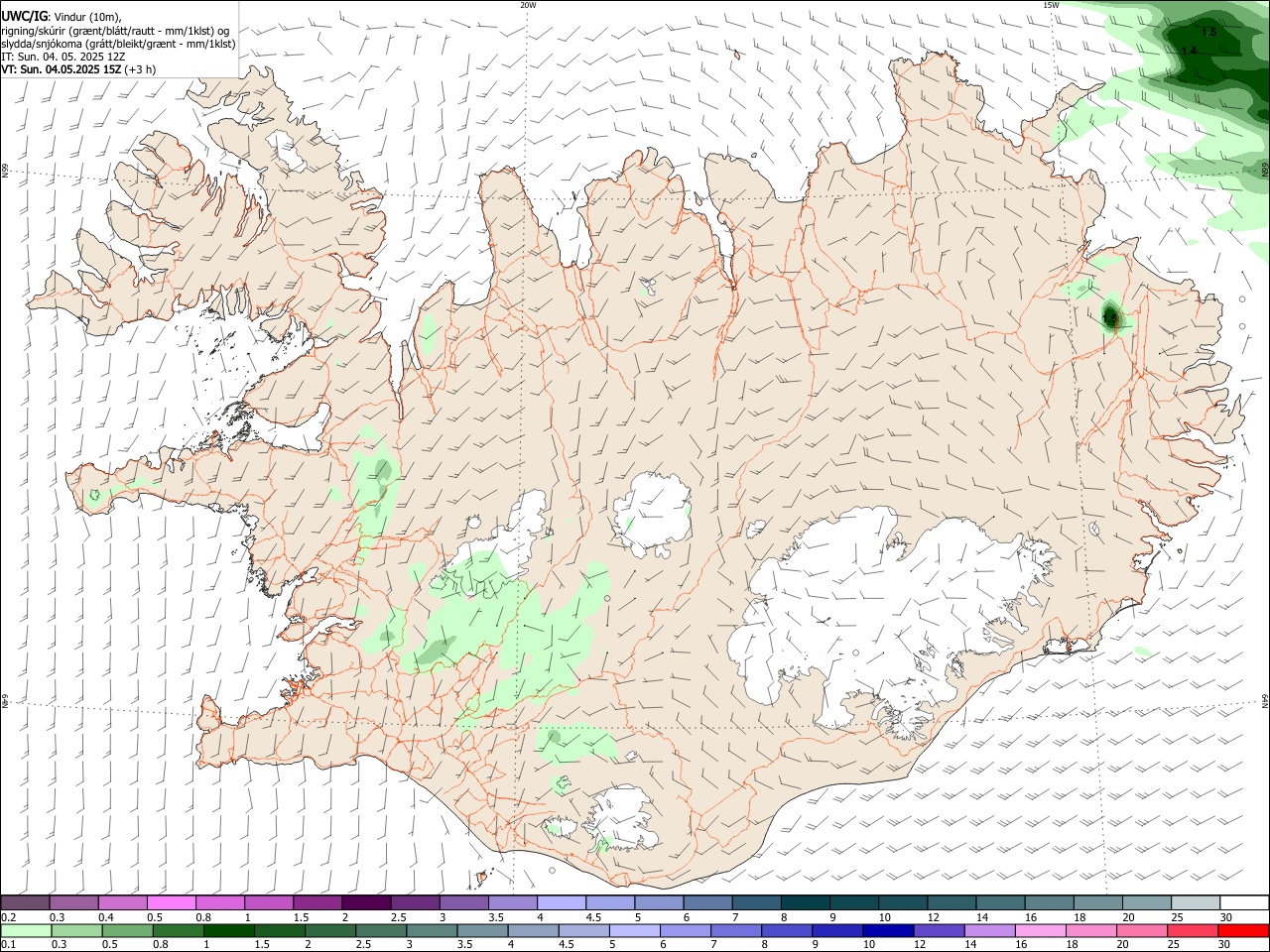Select the red-pink swatch labeled 25 in lower scale
1270x952 pixels.
(x=1193, y=931)
